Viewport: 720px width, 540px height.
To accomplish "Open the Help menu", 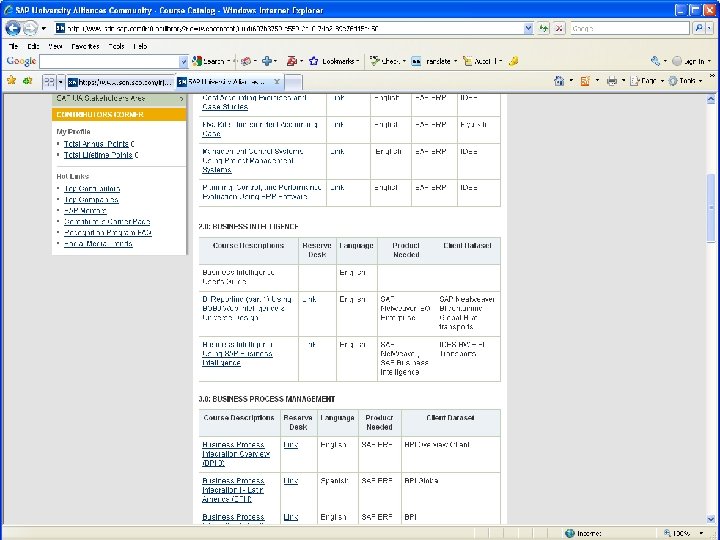I will 140,46.
